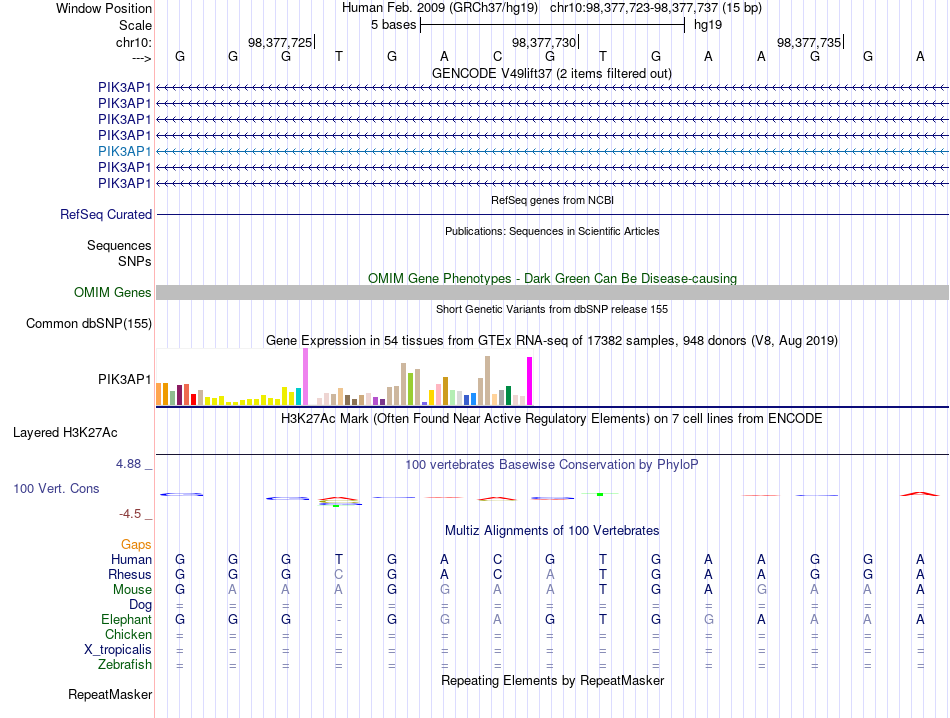The width and height of the screenshot is (950, 718).
Task: Select the Mouse species row label
Action: coord(132,590)
